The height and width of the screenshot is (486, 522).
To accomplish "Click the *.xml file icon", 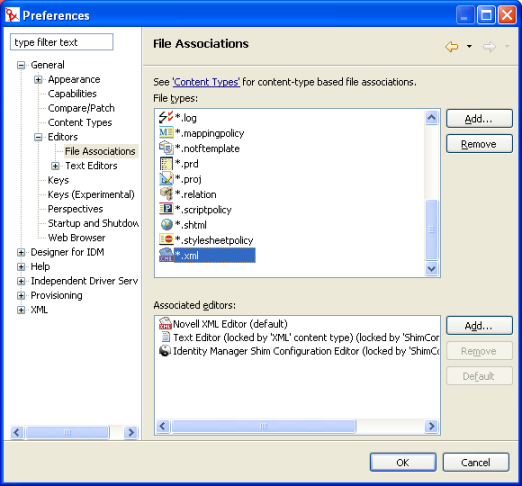I will [x=166, y=255].
